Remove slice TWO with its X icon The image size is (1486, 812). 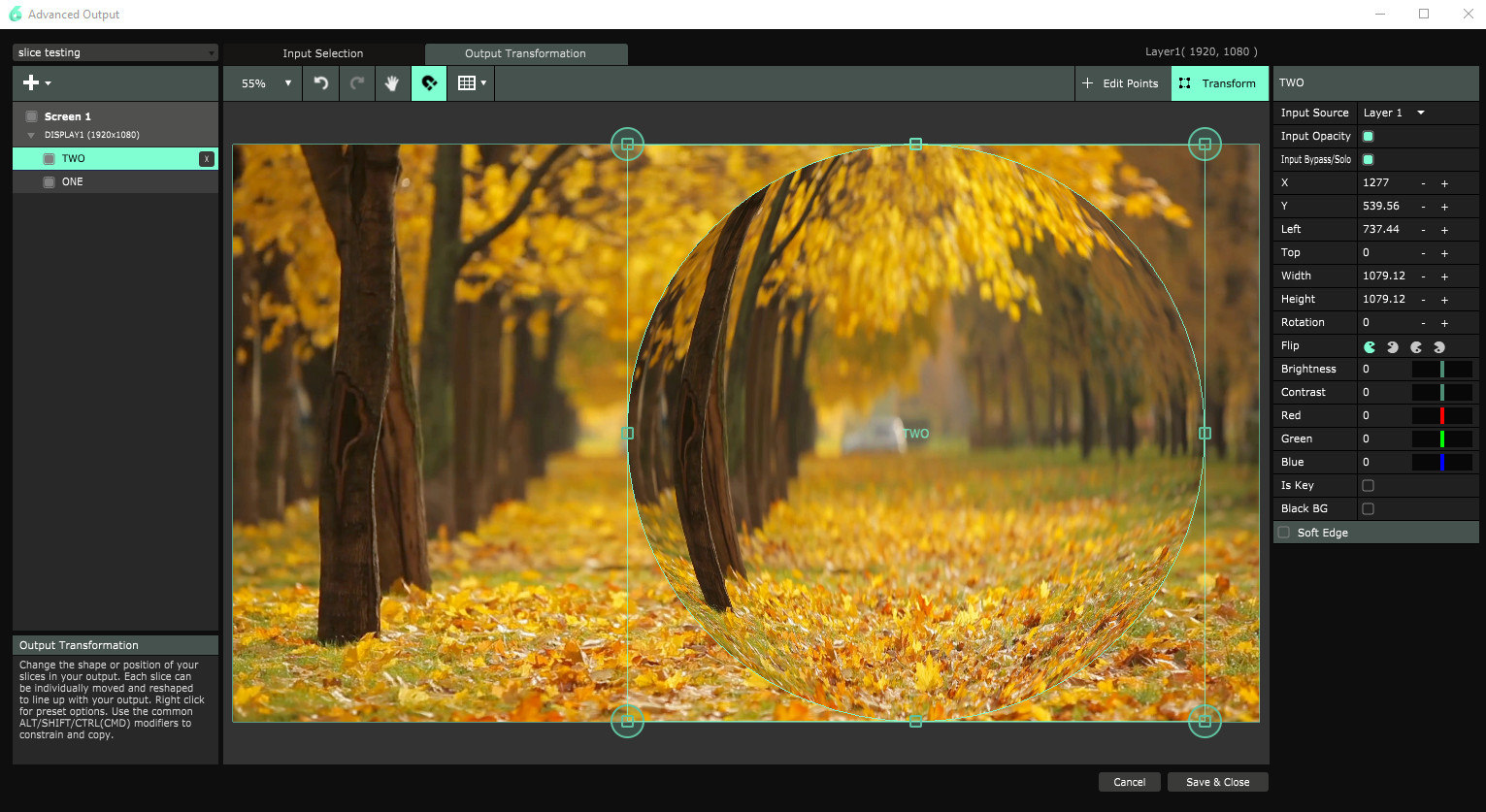tap(206, 159)
